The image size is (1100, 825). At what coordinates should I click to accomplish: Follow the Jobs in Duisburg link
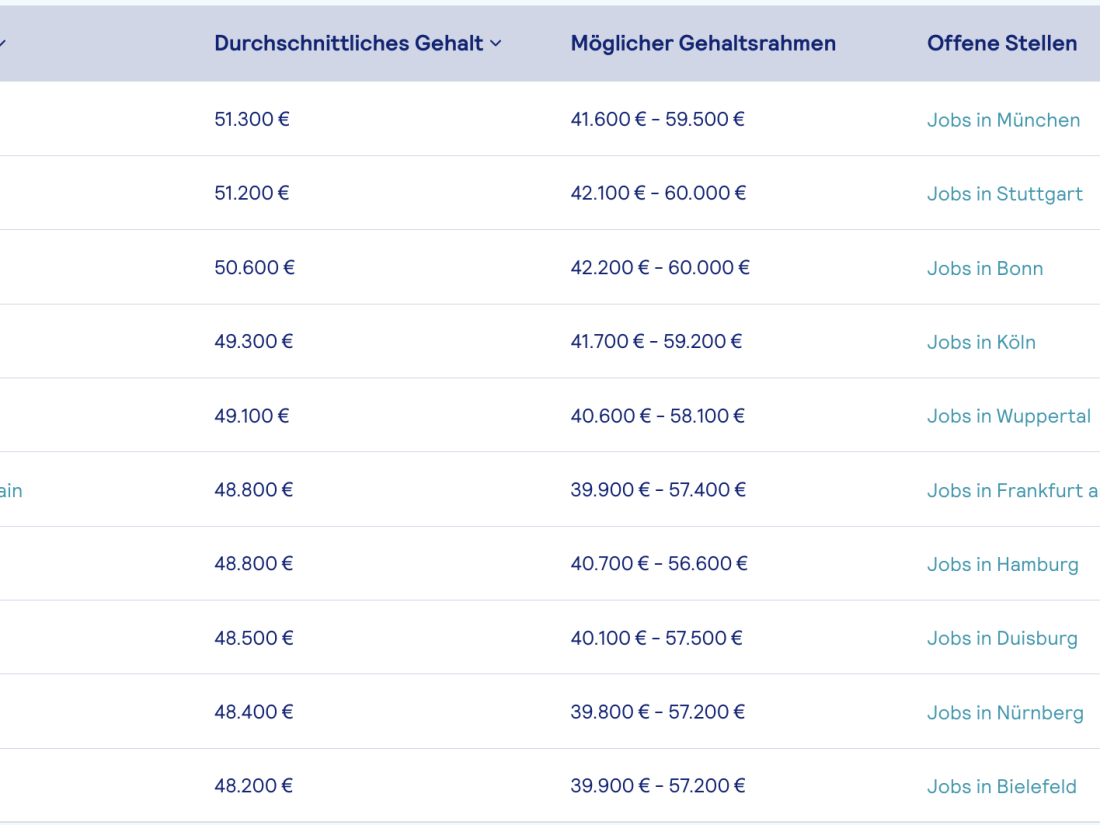[1002, 638]
